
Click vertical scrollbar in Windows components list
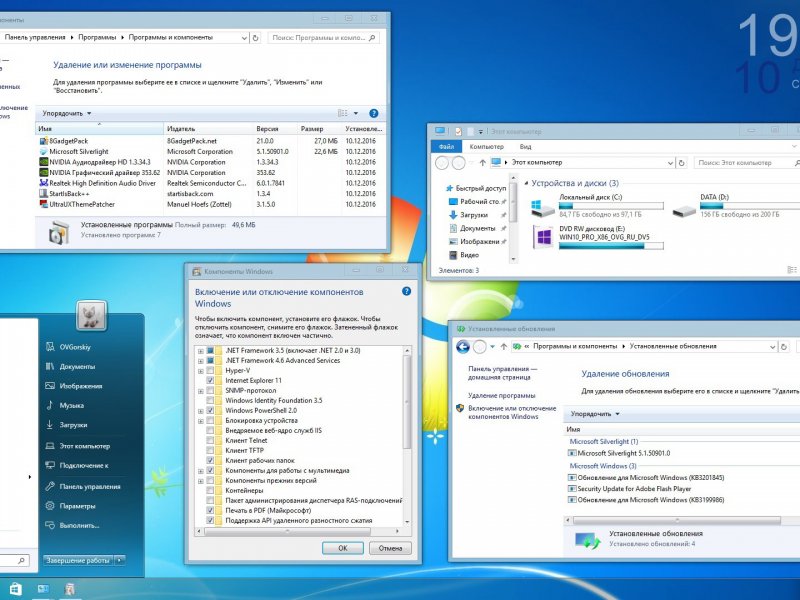407,402
